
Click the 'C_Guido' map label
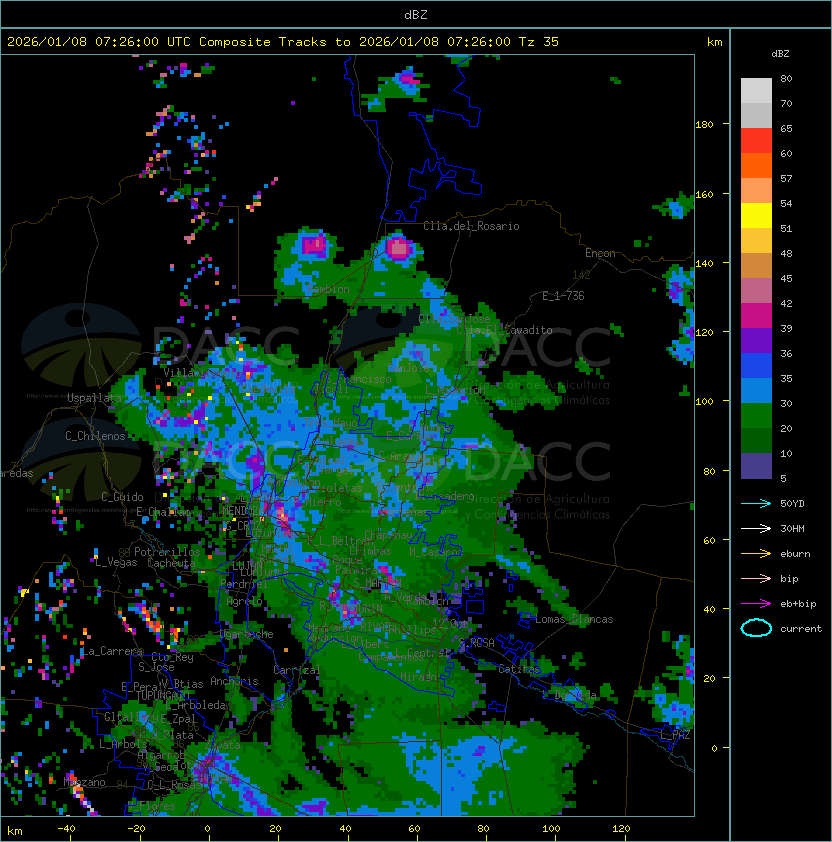coord(122,497)
